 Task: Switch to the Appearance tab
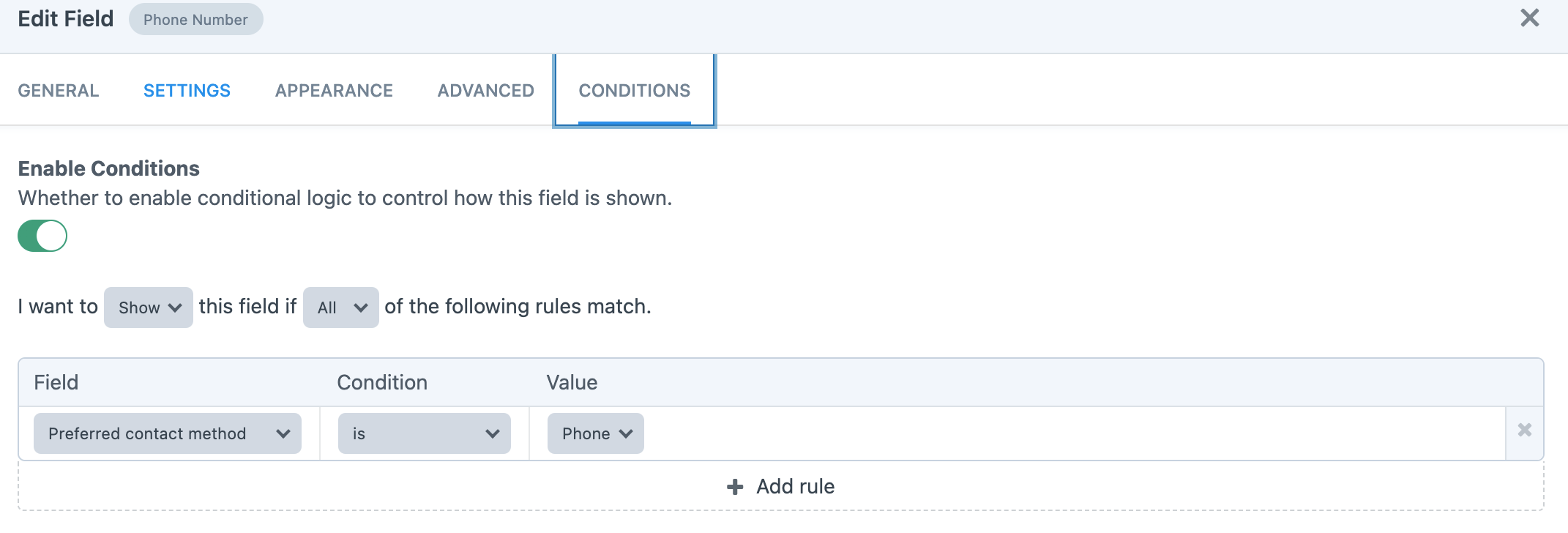[x=333, y=90]
